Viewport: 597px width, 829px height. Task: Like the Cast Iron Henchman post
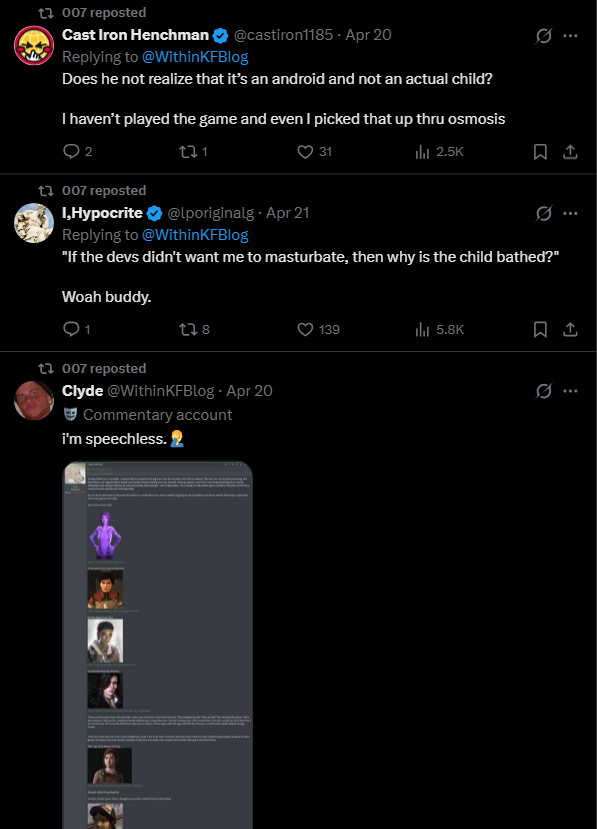coord(315,152)
